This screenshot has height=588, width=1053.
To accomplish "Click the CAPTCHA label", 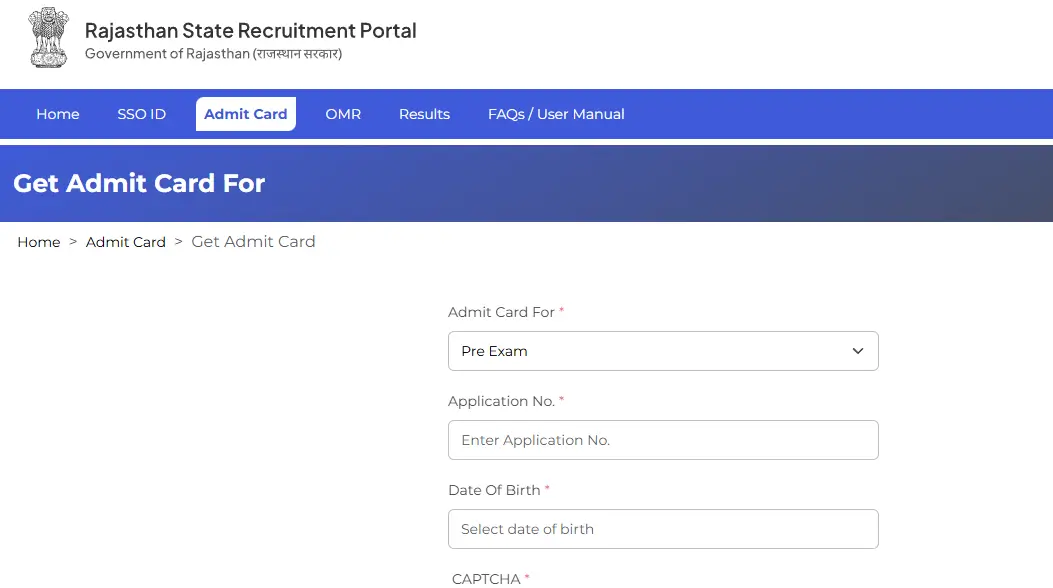I will (x=486, y=579).
